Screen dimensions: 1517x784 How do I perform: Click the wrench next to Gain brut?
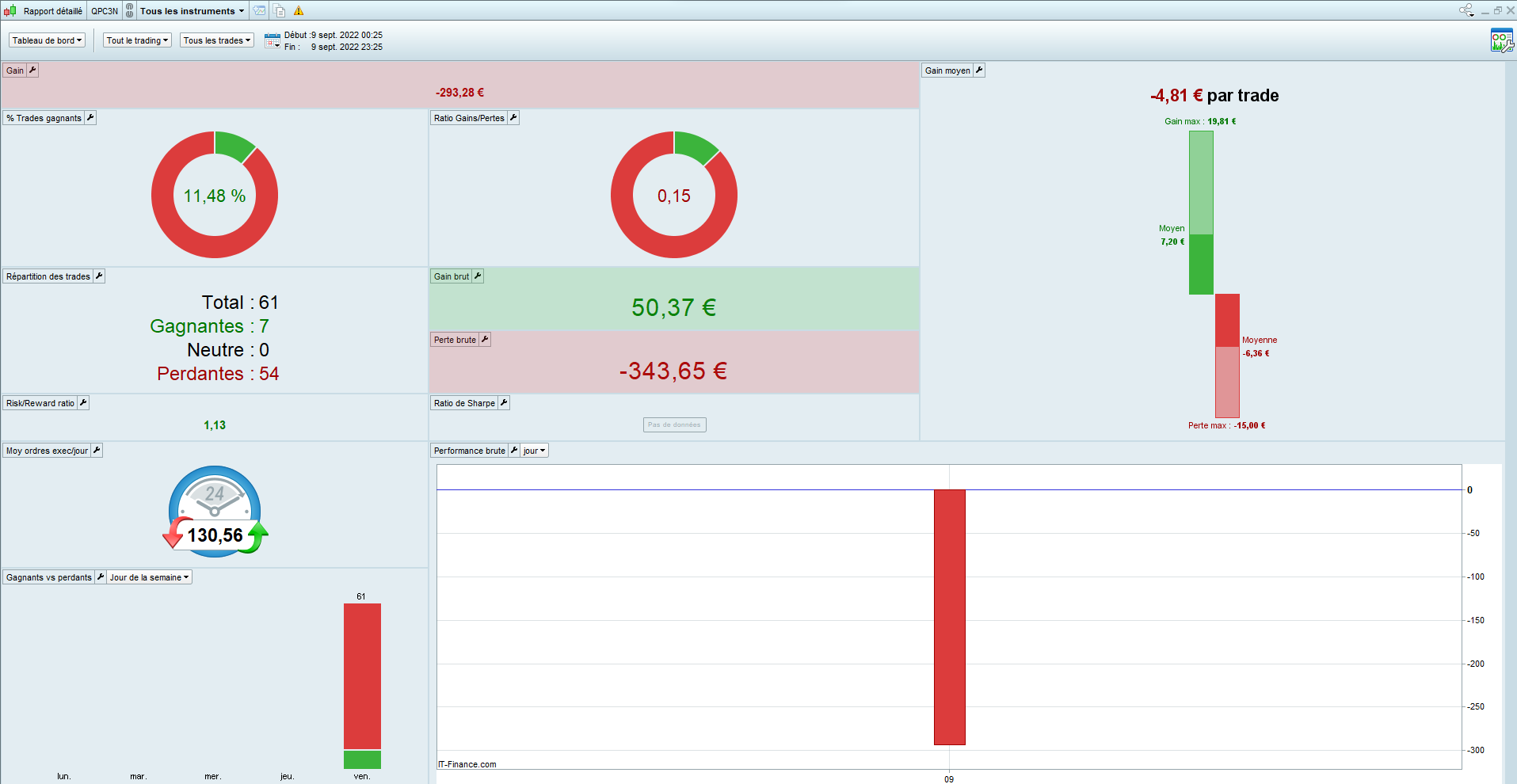pyautogui.click(x=478, y=276)
